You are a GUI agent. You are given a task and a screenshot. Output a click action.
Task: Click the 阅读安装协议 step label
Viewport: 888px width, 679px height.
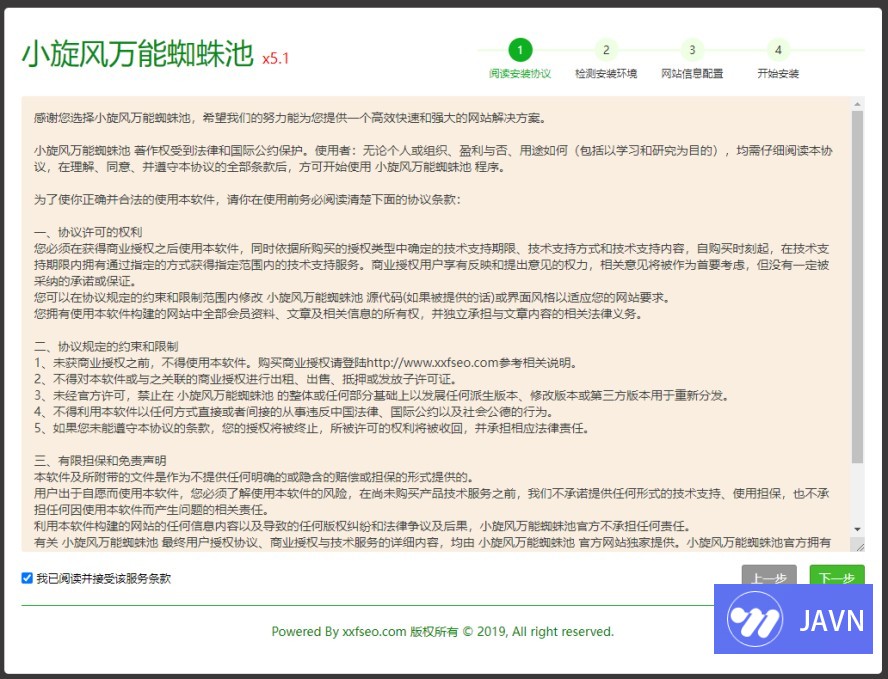coord(520,74)
